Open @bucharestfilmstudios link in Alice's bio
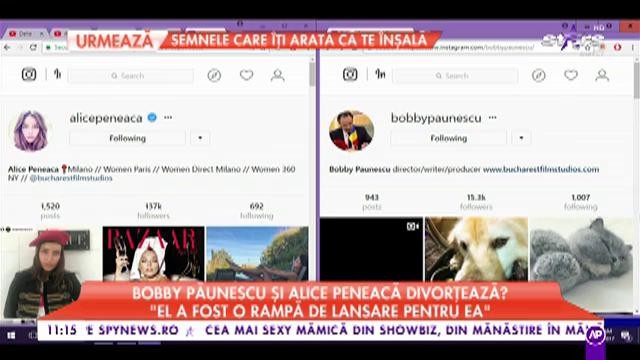This screenshot has width=640, height=360. pyautogui.click(x=71, y=178)
